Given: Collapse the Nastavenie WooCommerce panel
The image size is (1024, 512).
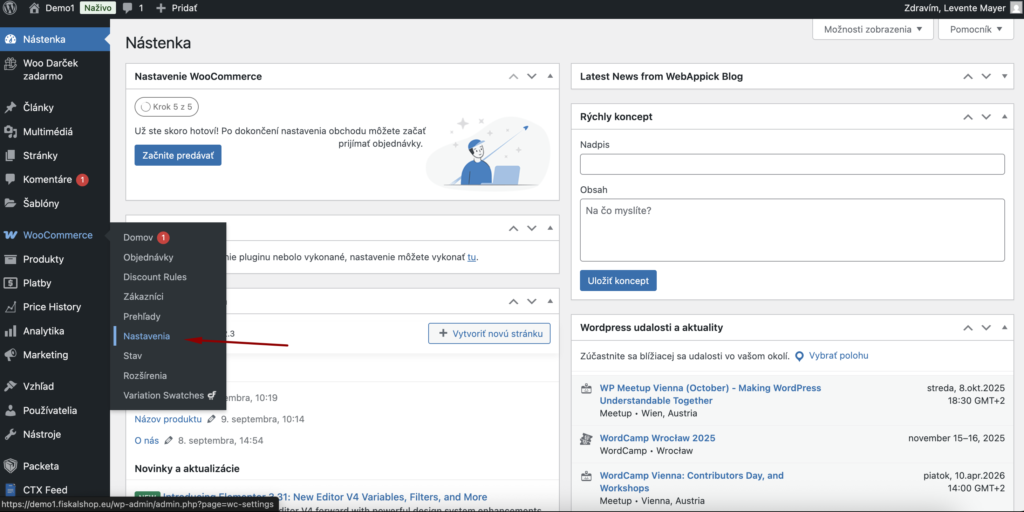Looking at the screenshot, I should [x=550, y=77].
